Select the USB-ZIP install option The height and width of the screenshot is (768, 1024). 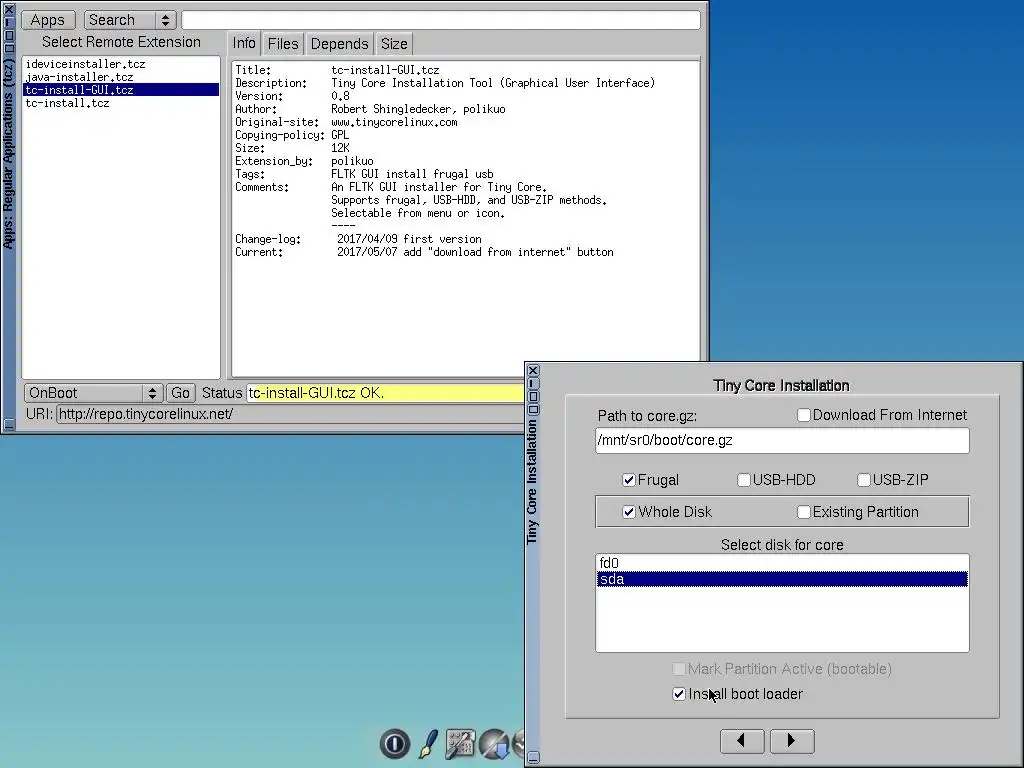coord(863,480)
